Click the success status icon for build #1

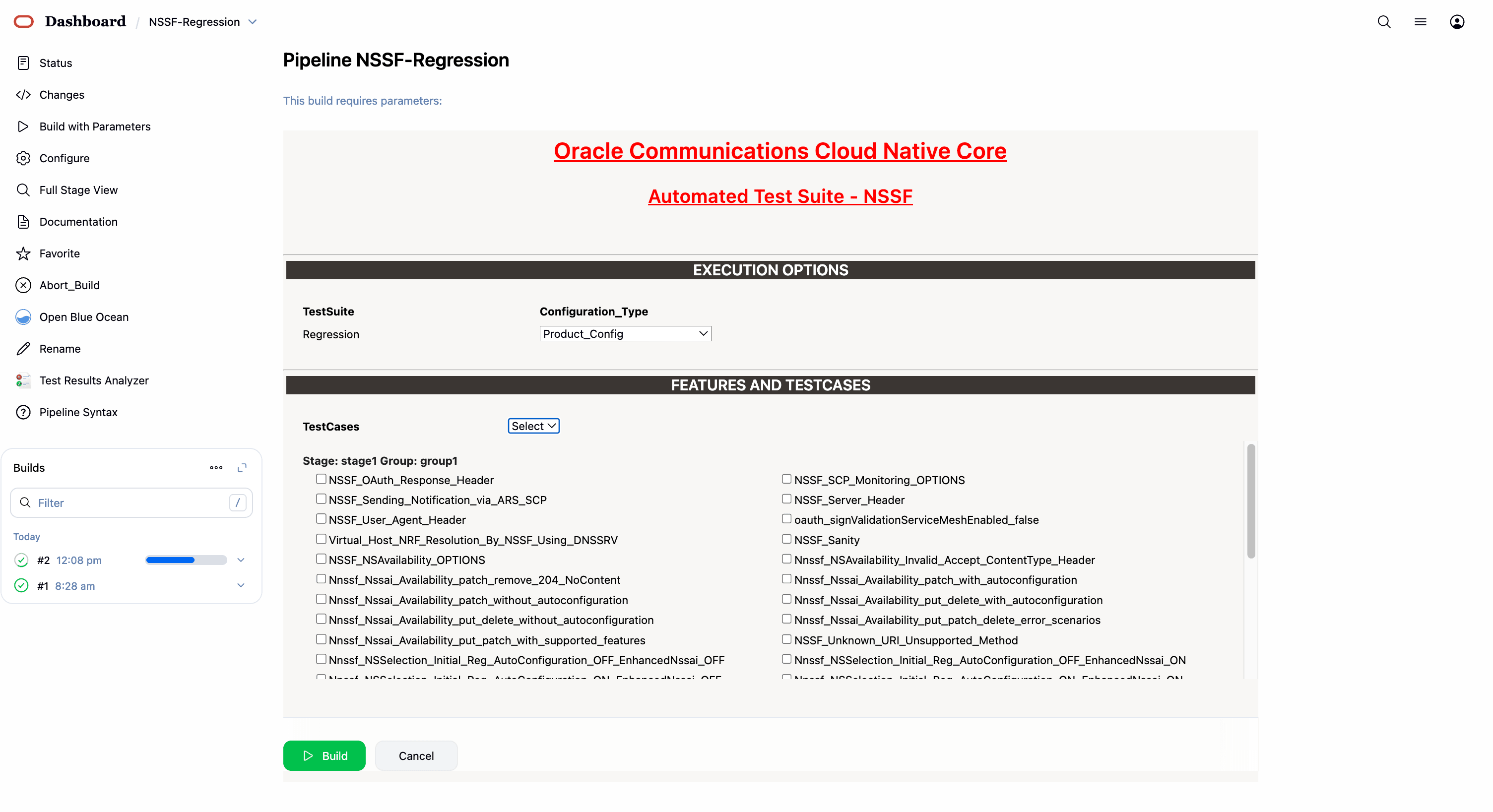pyautogui.click(x=21, y=585)
